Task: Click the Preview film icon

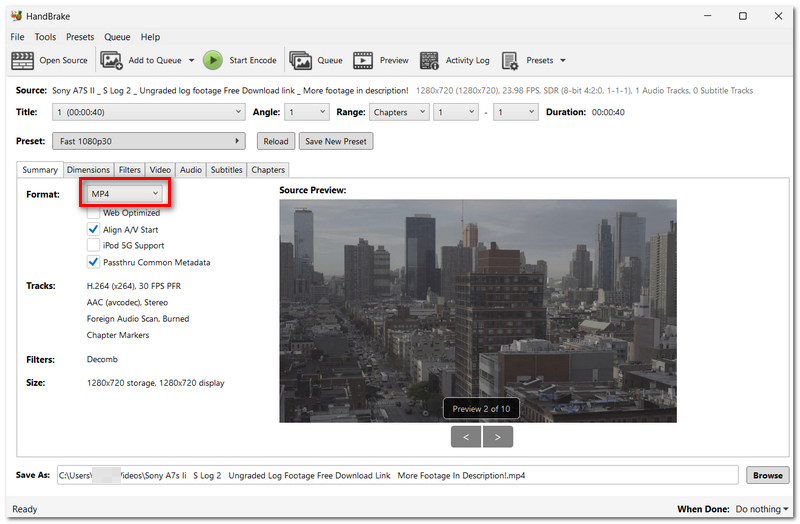Action: (363, 60)
